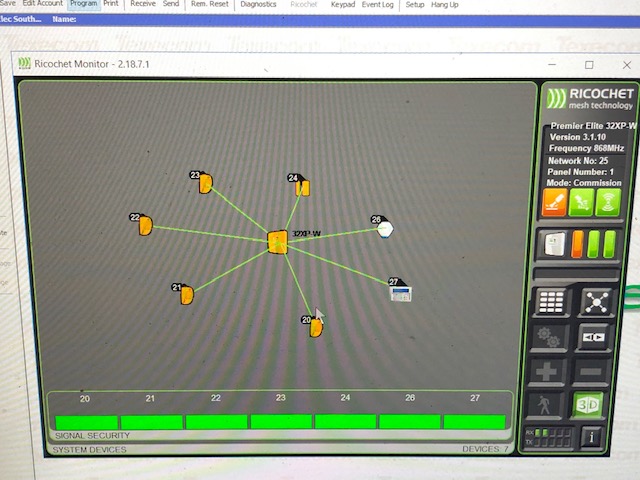Select device 23 node on map
Screen dimensions: 640x480
205,183
